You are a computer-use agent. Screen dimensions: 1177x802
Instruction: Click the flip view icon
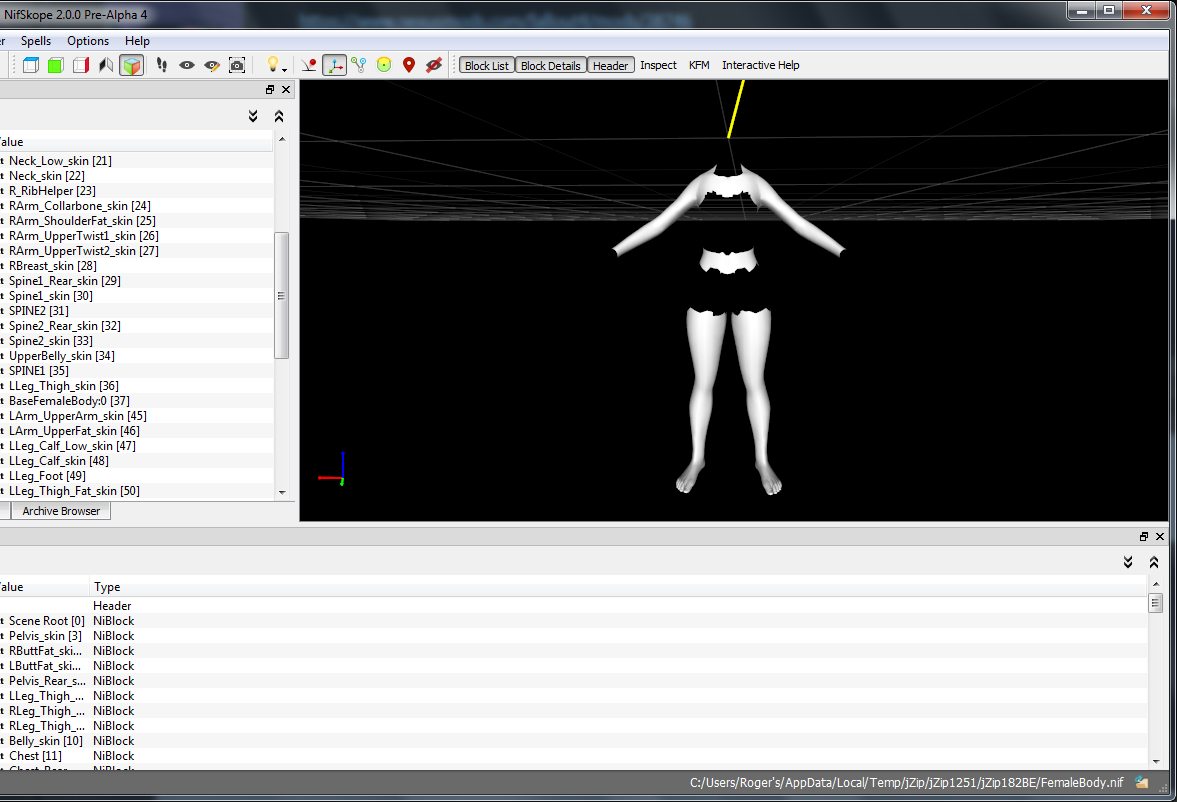click(x=106, y=65)
